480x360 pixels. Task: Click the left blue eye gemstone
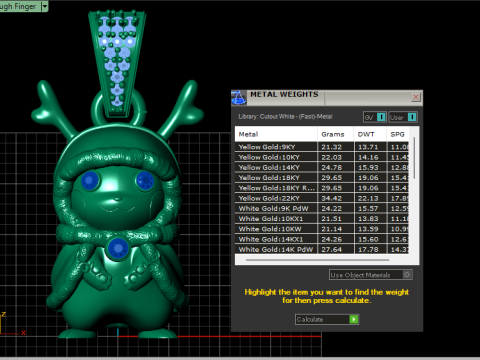[90, 181]
